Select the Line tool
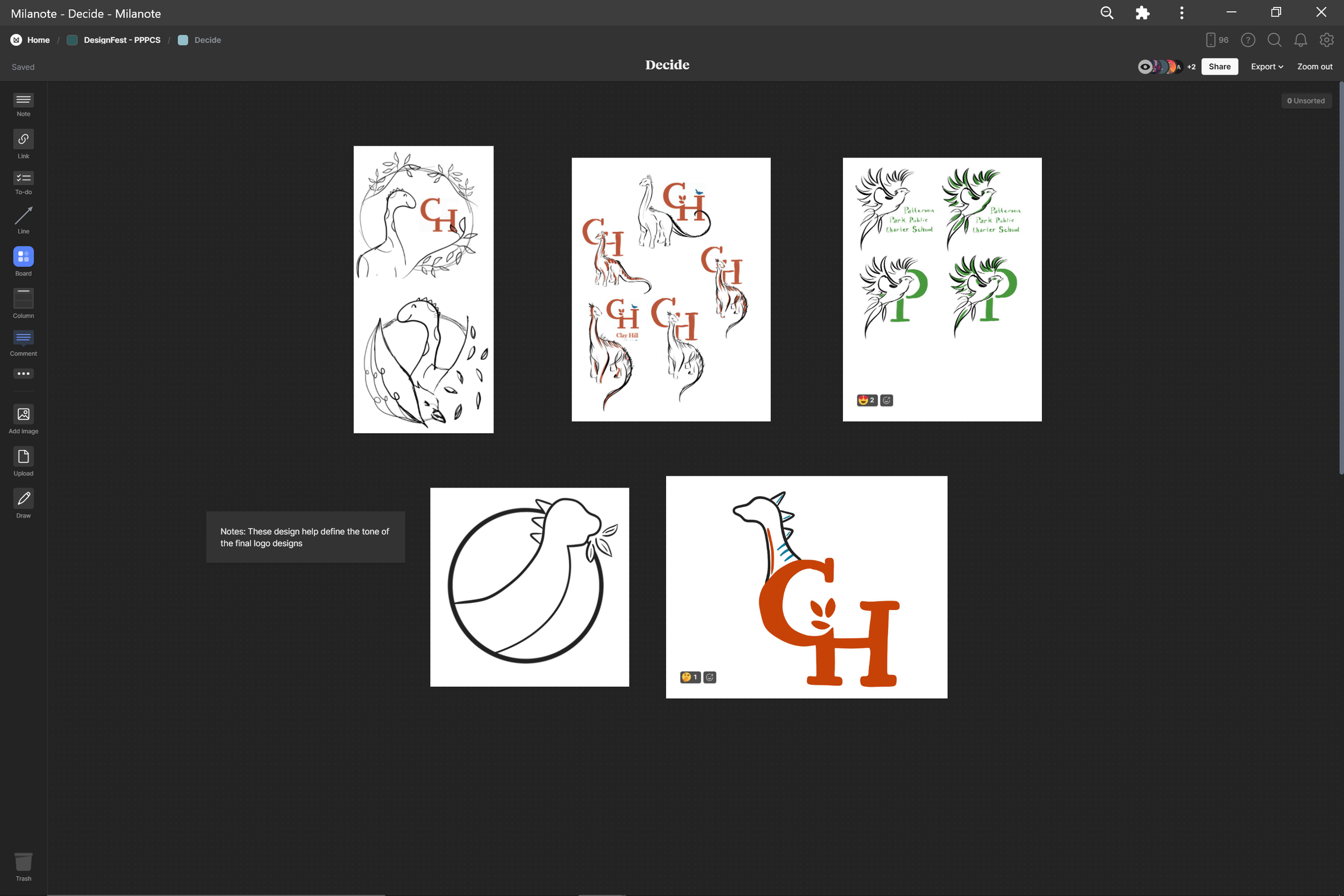 (24, 220)
